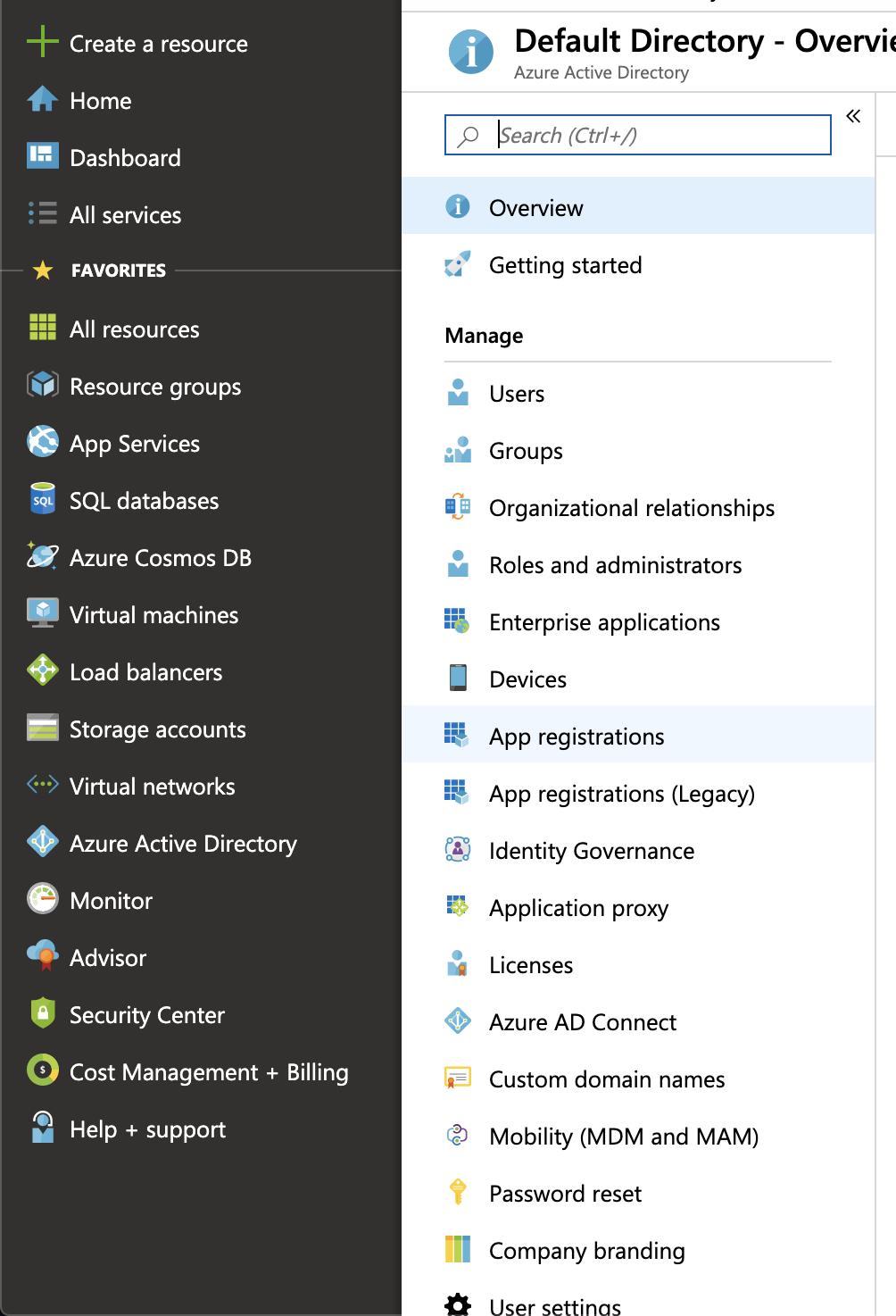
Task: Click the All resources green grid icon
Action: (x=42, y=328)
